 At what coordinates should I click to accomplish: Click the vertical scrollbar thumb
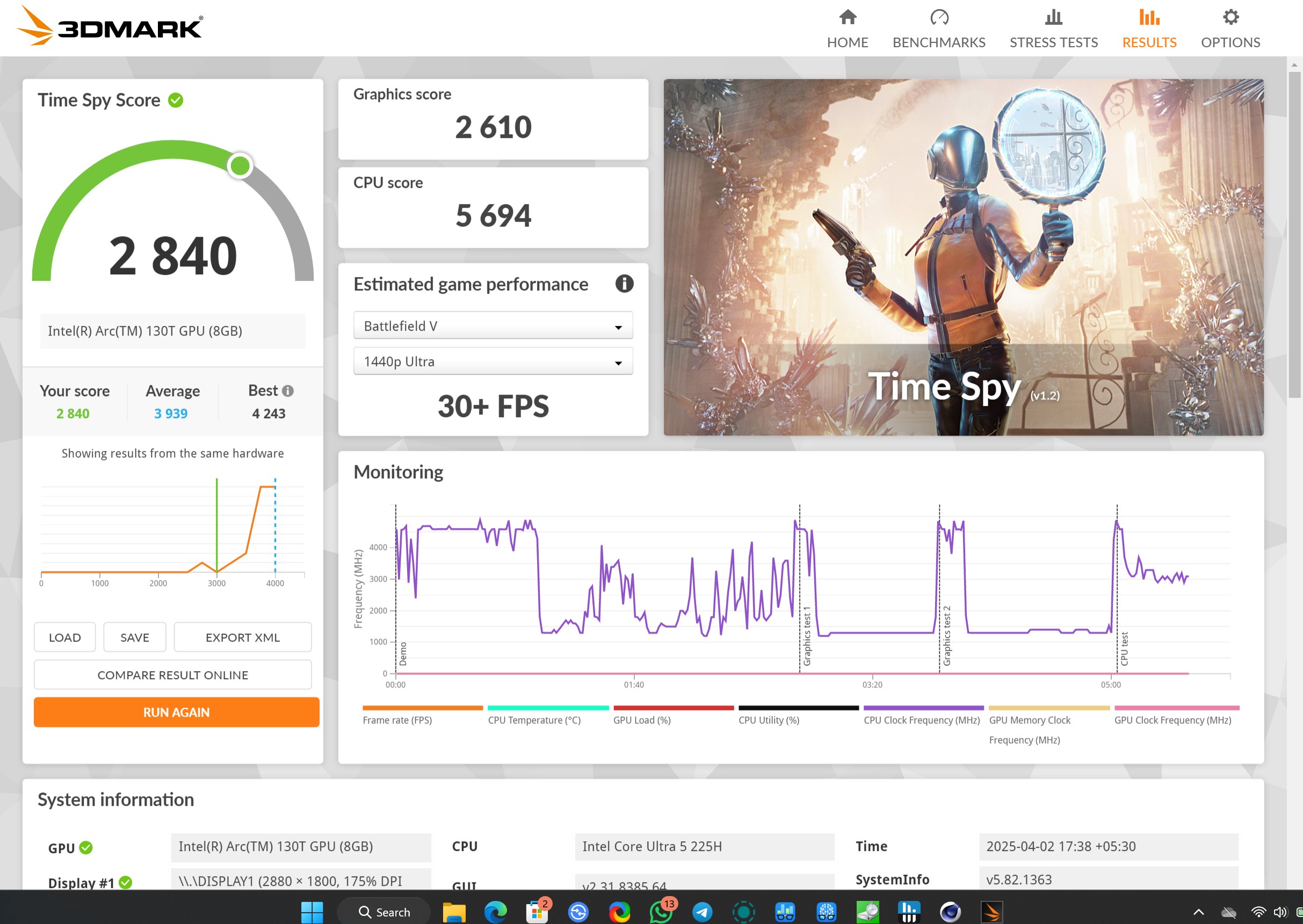point(1294,235)
